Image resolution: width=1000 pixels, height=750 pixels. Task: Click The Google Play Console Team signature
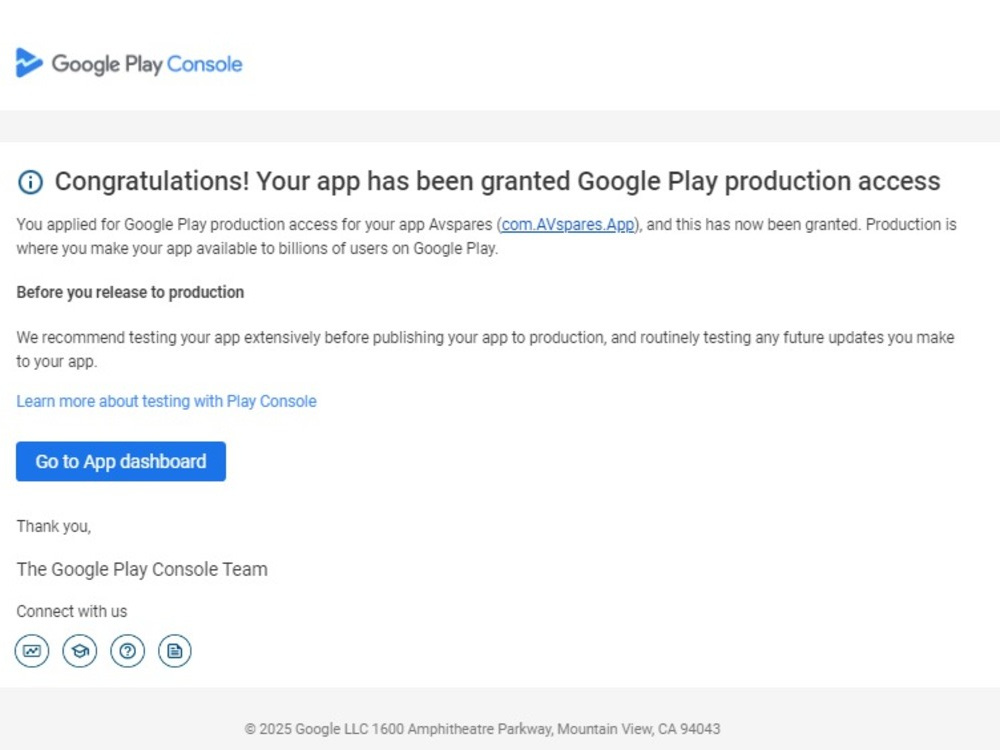click(142, 569)
